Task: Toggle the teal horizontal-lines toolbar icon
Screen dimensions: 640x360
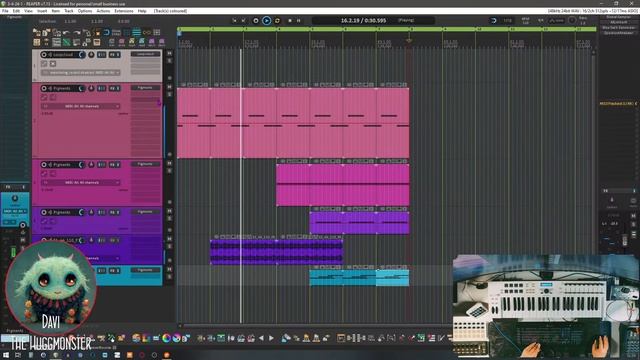Action: coord(137,32)
